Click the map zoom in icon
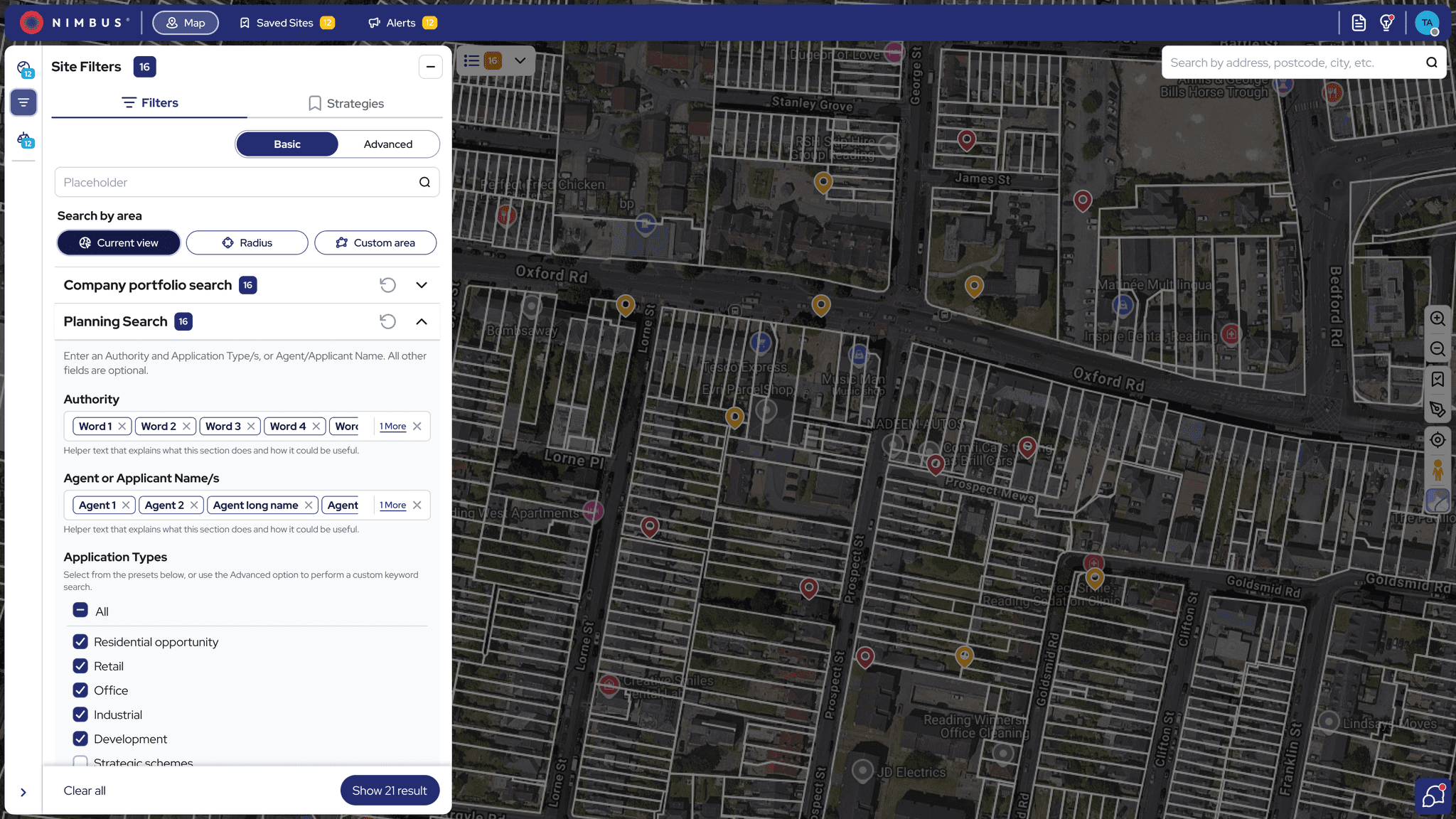Image resolution: width=1456 pixels, height=819 pixels. pyautogui.click(x=1438, y=318)
